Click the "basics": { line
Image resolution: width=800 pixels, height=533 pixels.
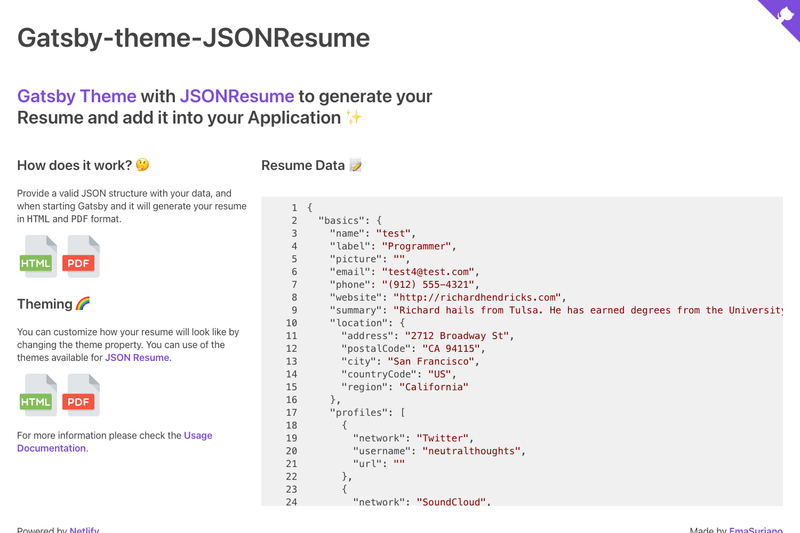click(350, 220)
